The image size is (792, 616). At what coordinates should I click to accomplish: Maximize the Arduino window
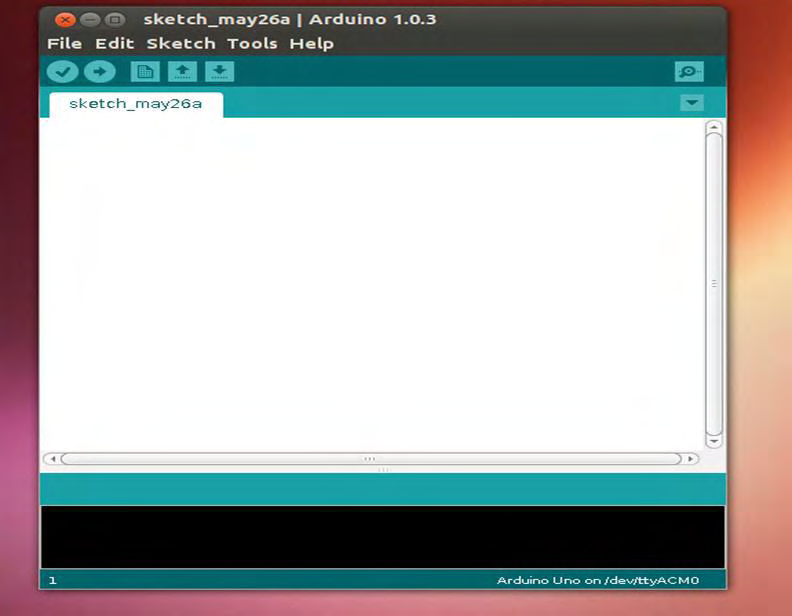[115, 20]
